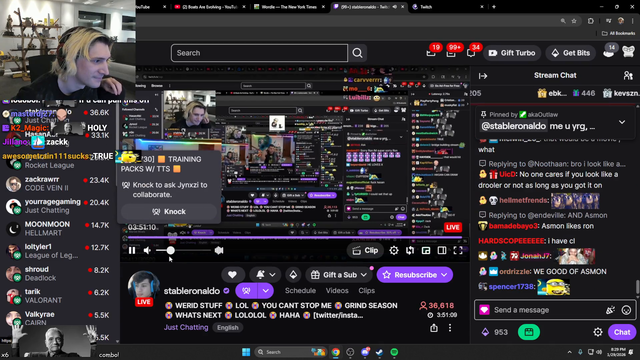This screenshot has width=640, height=360.
Task: Click the Knock button in popup
Action: (169, 211)
